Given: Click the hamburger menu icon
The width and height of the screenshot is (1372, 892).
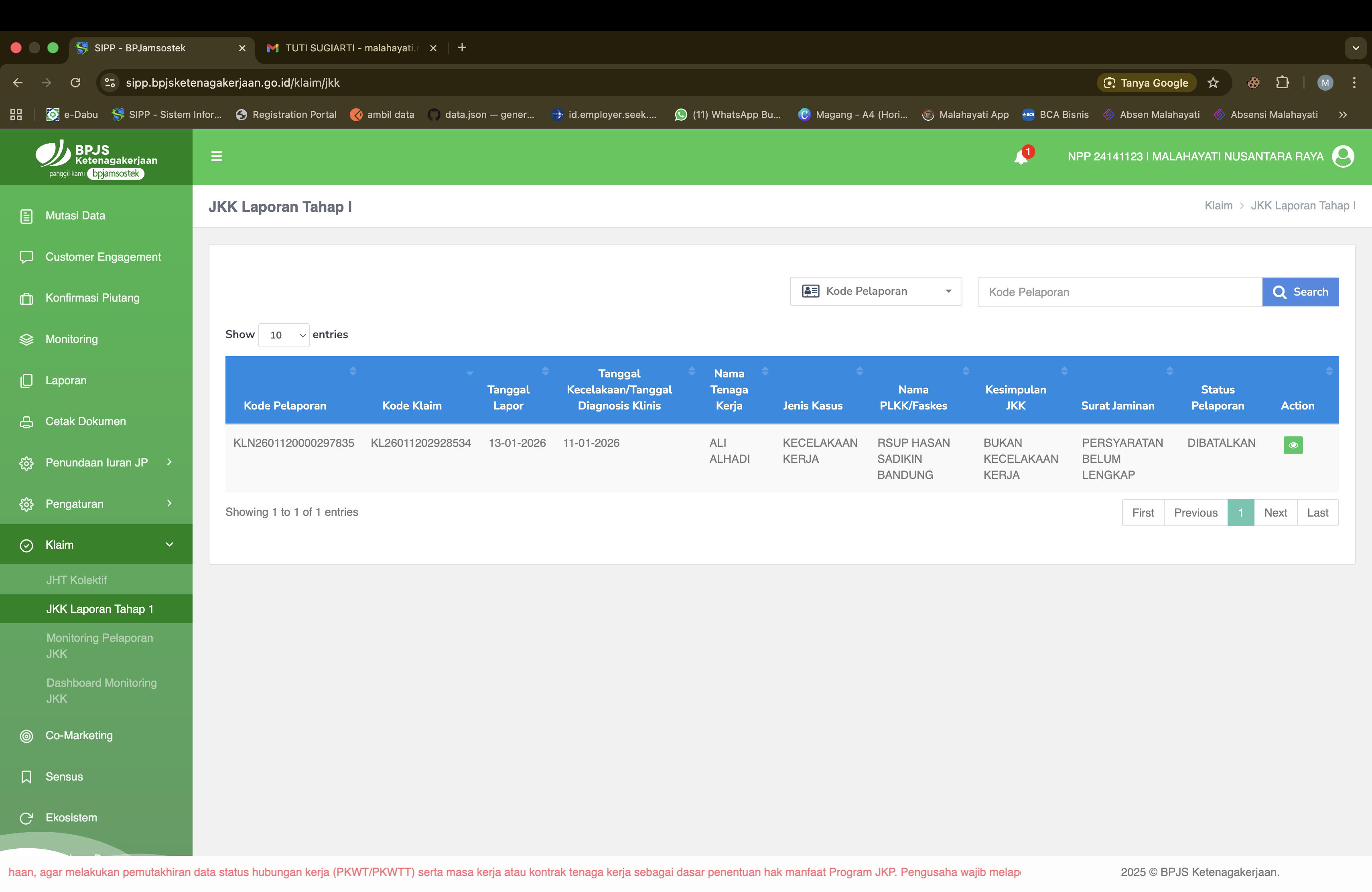Looking at the screenshot, I should point(217,156).
